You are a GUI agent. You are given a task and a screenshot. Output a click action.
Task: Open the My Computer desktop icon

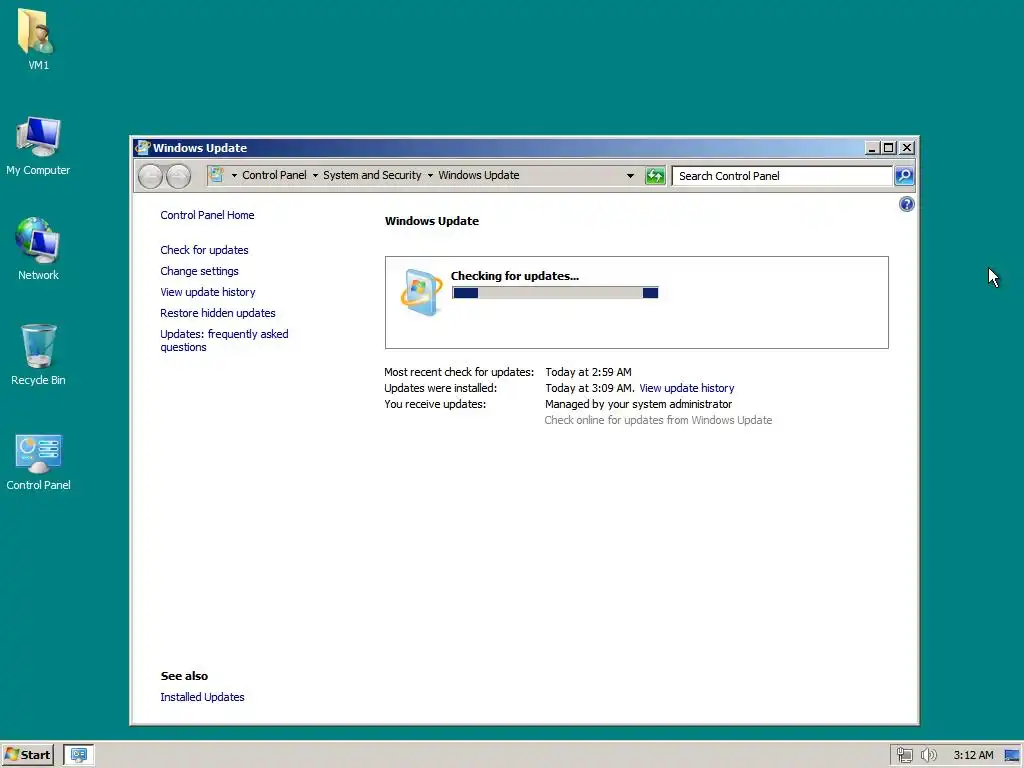[38, 146]
